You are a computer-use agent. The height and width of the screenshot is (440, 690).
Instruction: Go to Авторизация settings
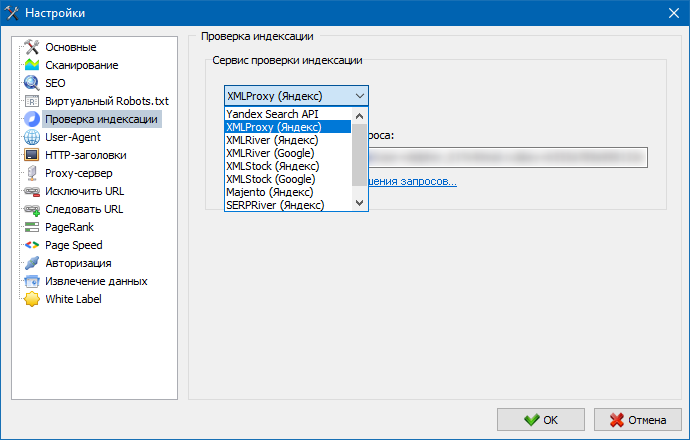(78, 263)
